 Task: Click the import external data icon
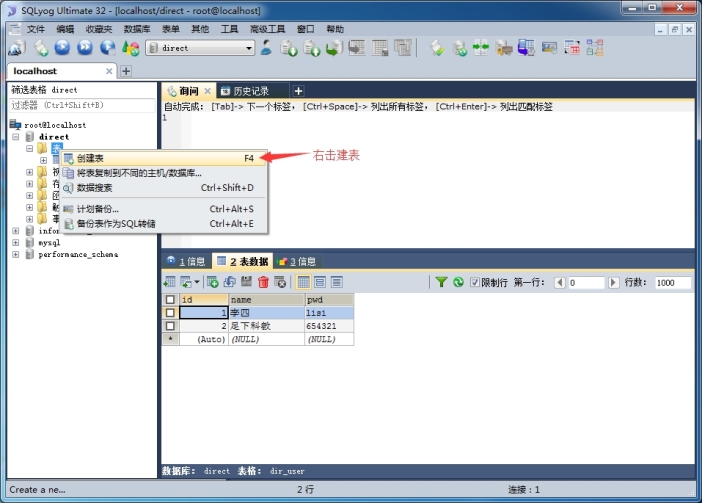(504, 48)
